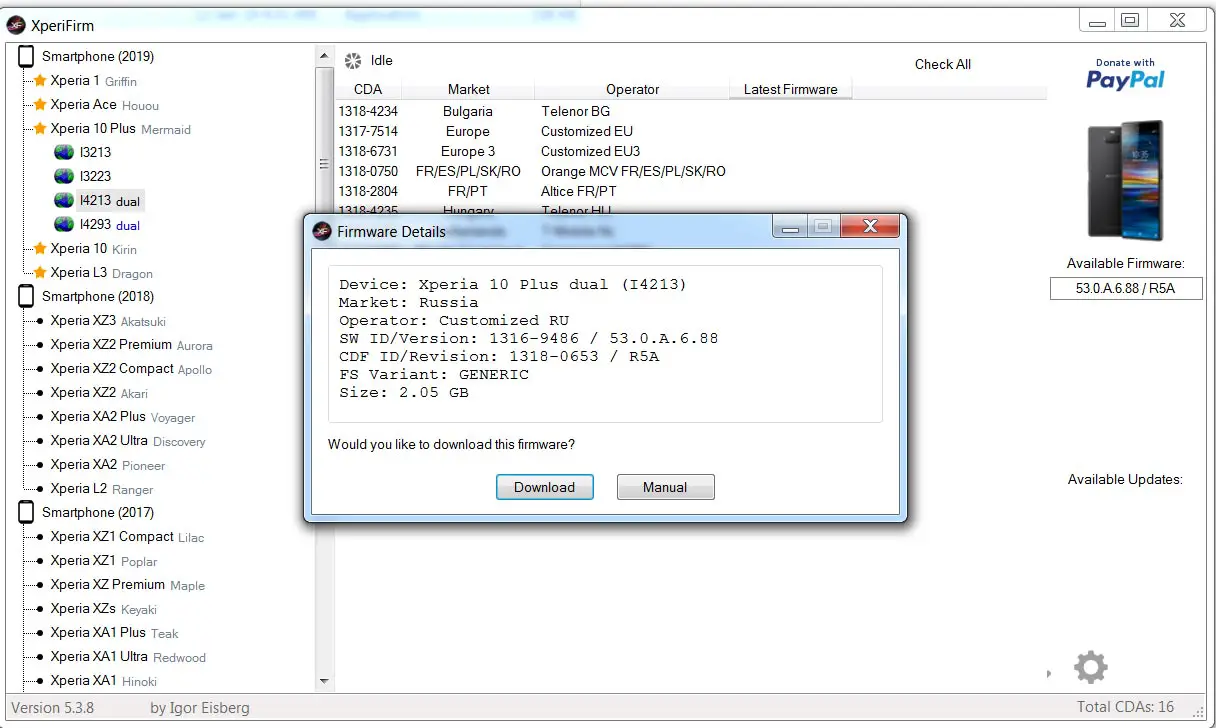Viewport: 1216px width, 728px height.
Task: Click the Manual button in Firmware Details
Action: [665, 487]
